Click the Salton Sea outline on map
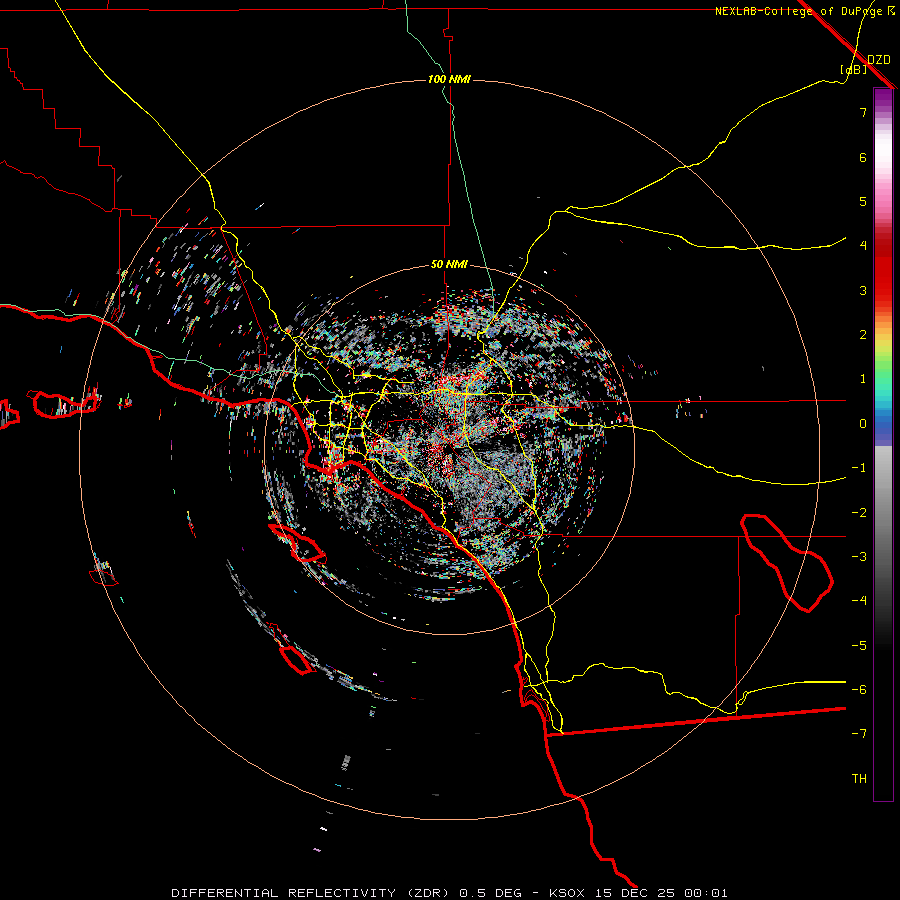 point(787,563)
